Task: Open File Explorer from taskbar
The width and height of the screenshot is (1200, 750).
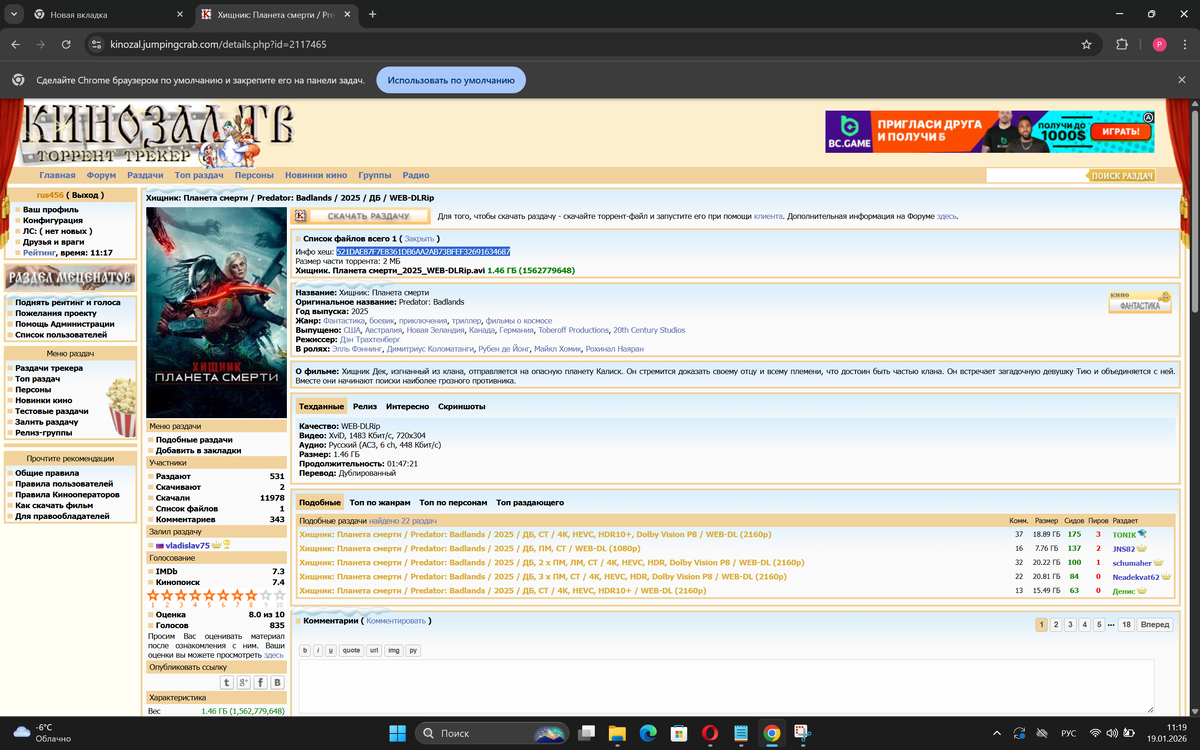Action: (617, 733)
